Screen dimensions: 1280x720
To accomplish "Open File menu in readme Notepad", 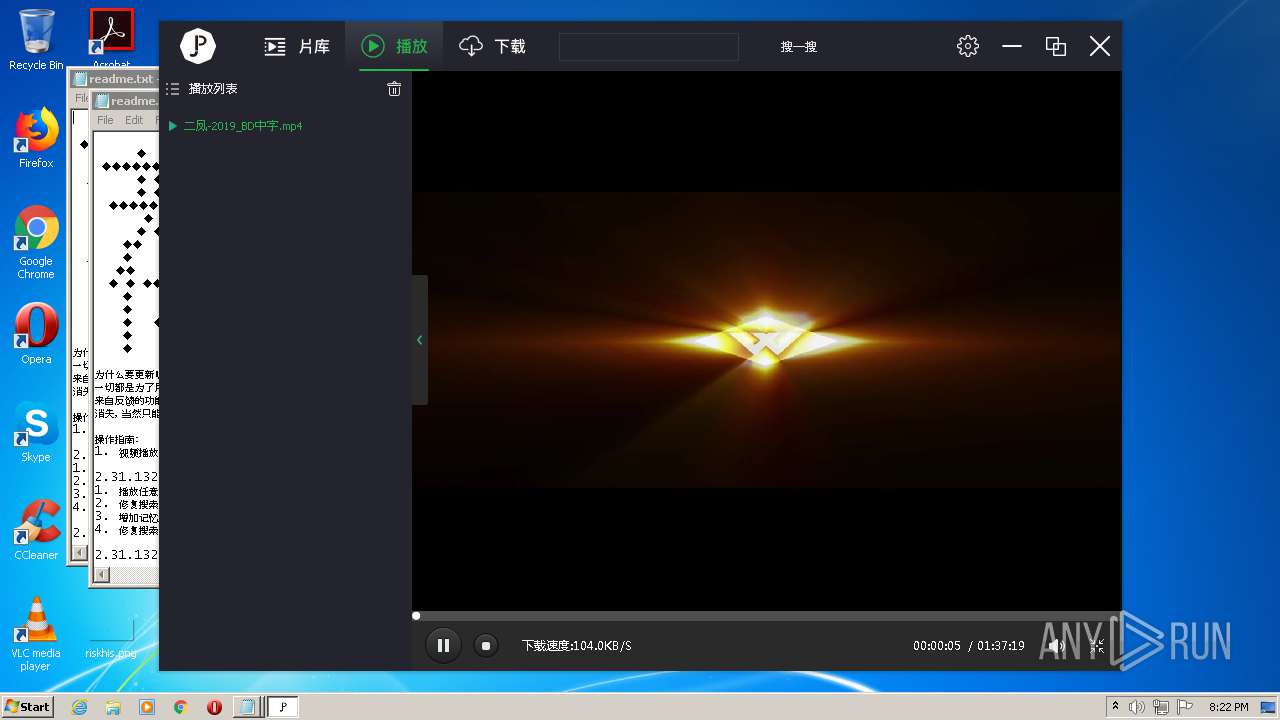I will point(105,120).
